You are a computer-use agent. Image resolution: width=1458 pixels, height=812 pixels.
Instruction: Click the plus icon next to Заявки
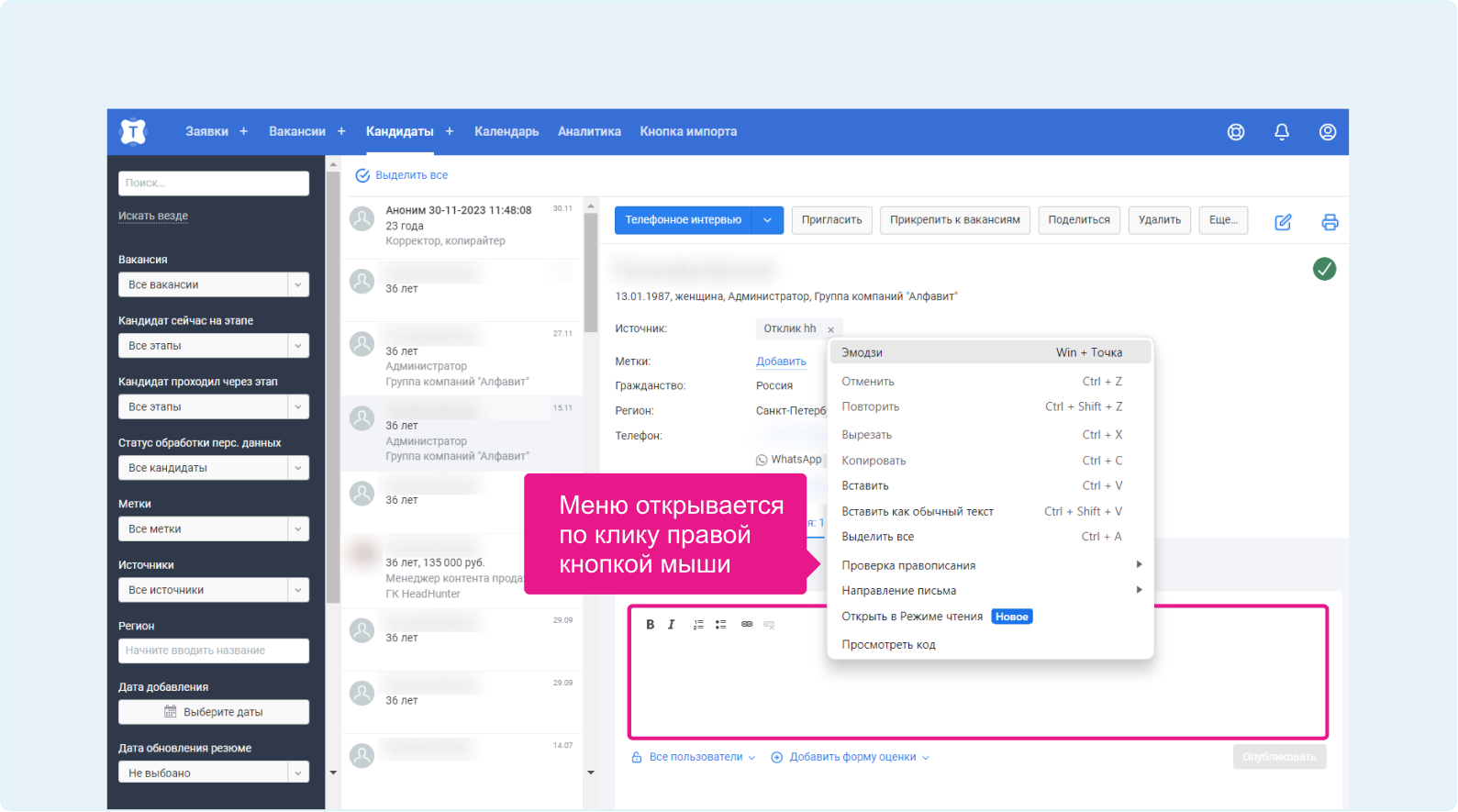(x=244, y=131)
